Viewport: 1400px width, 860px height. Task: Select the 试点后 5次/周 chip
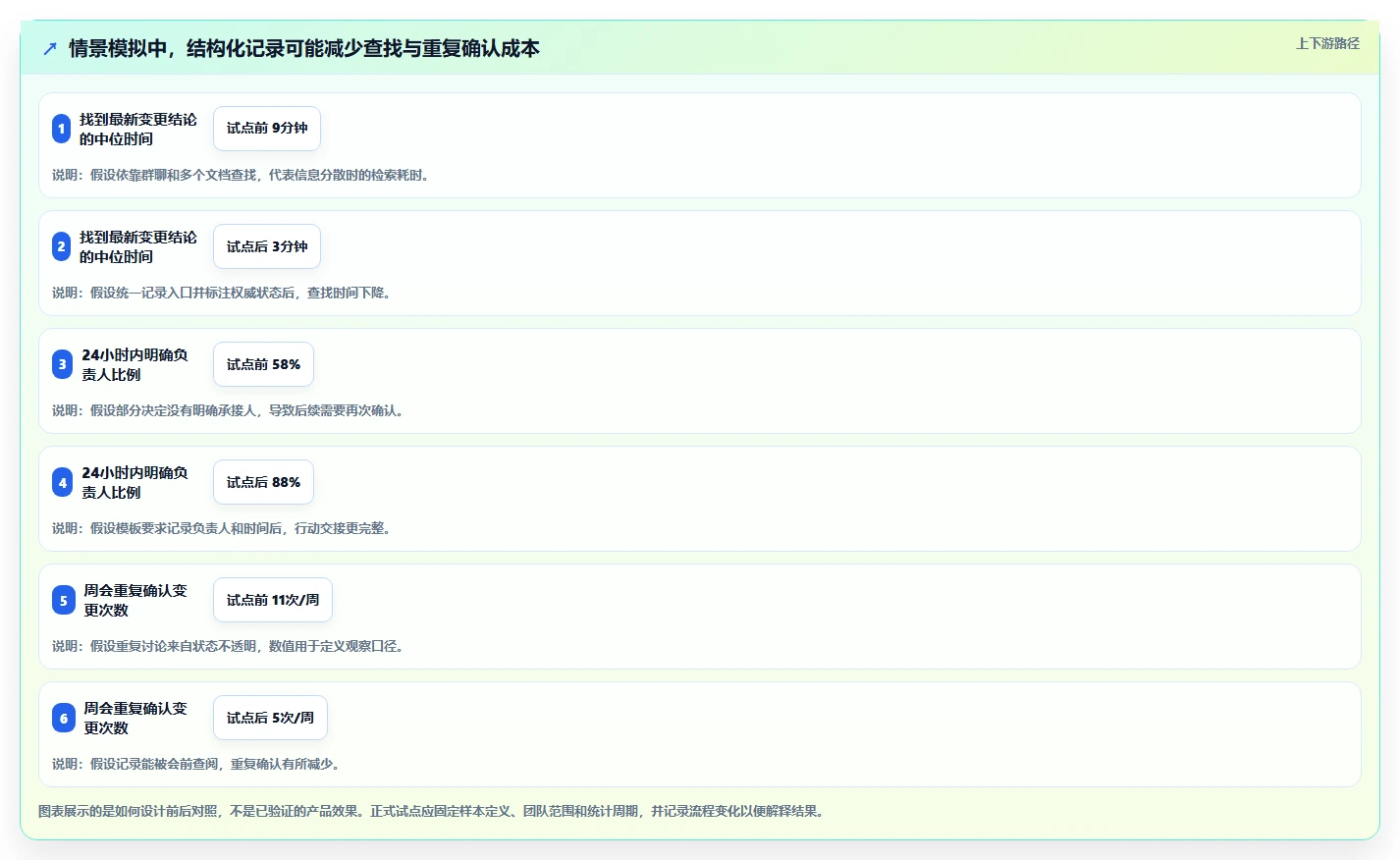(x=270, y=718)
